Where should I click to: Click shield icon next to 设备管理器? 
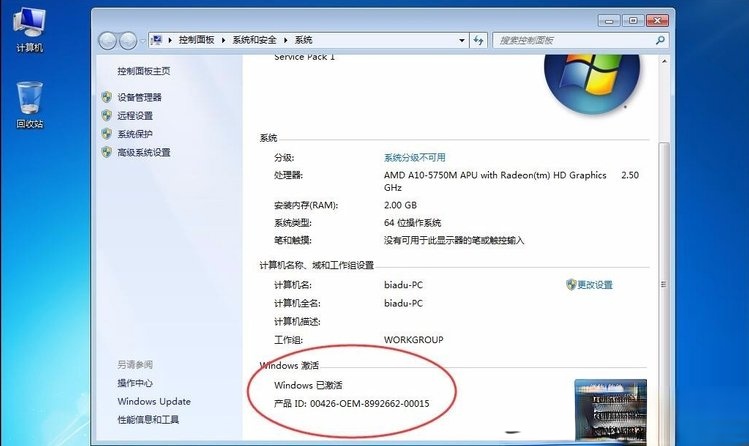point(107,97)
